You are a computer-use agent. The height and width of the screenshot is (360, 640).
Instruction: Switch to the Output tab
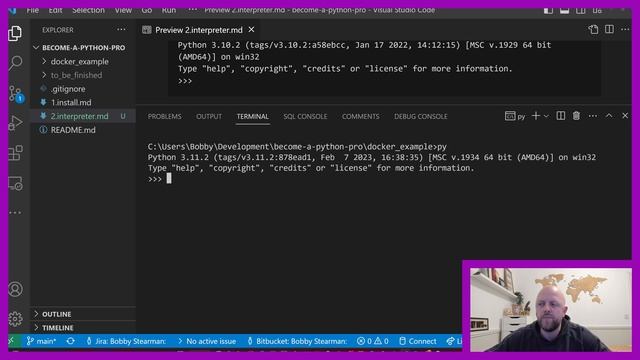[209, 116]
